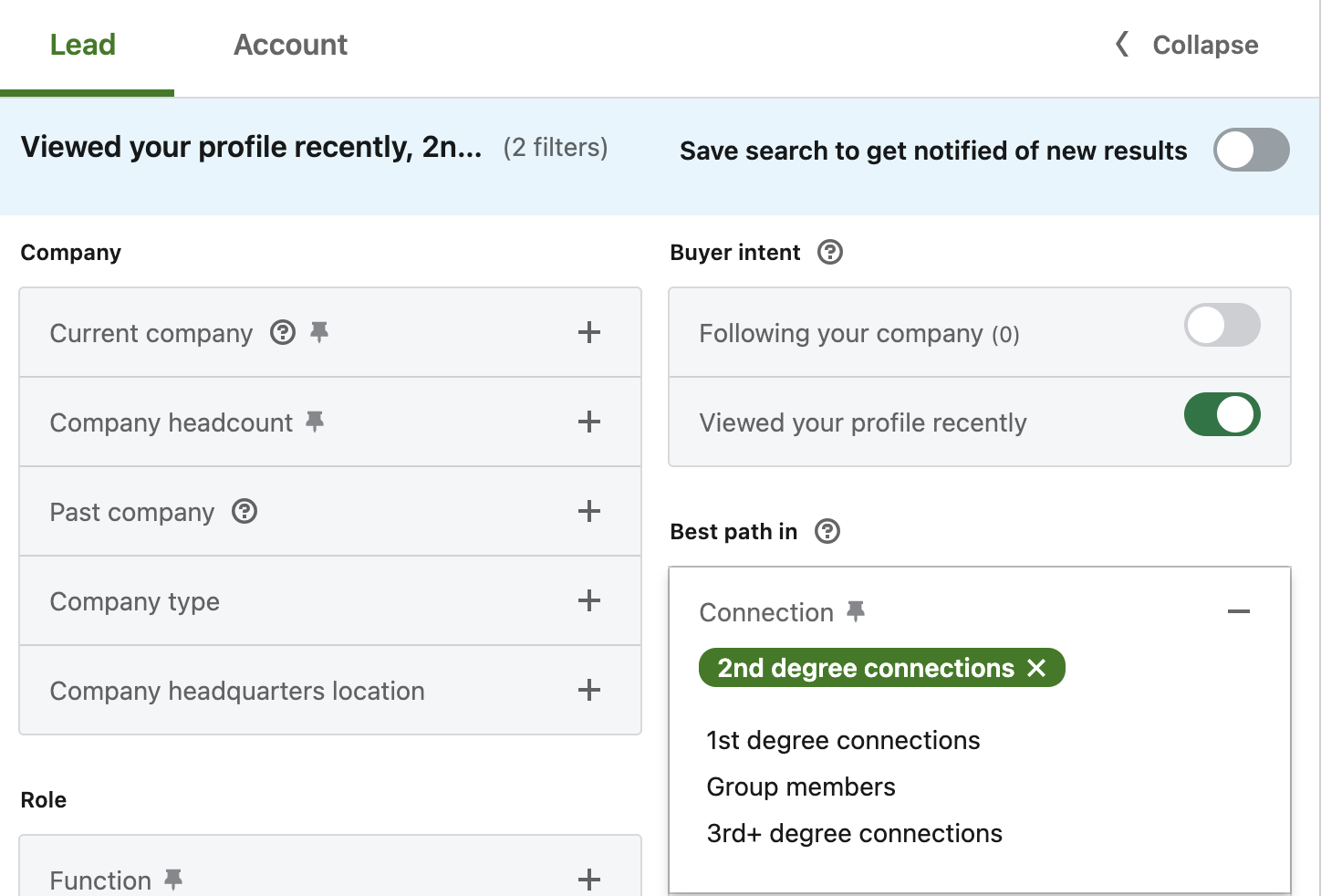The width and height of the screenshot is (1321, 896).
Task: Click the pin icon beside Current company
Action: (319, 332)
